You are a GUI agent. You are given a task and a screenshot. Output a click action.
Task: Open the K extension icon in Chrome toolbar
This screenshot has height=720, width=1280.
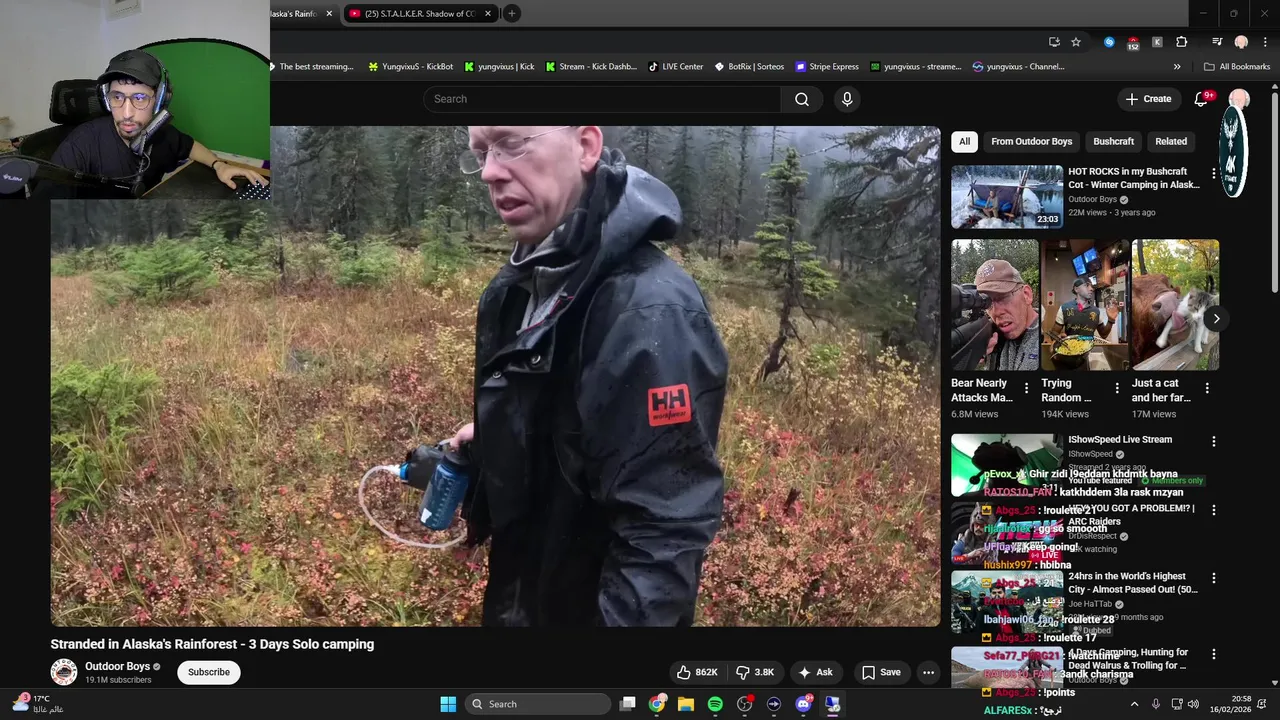click(1158, 42)
